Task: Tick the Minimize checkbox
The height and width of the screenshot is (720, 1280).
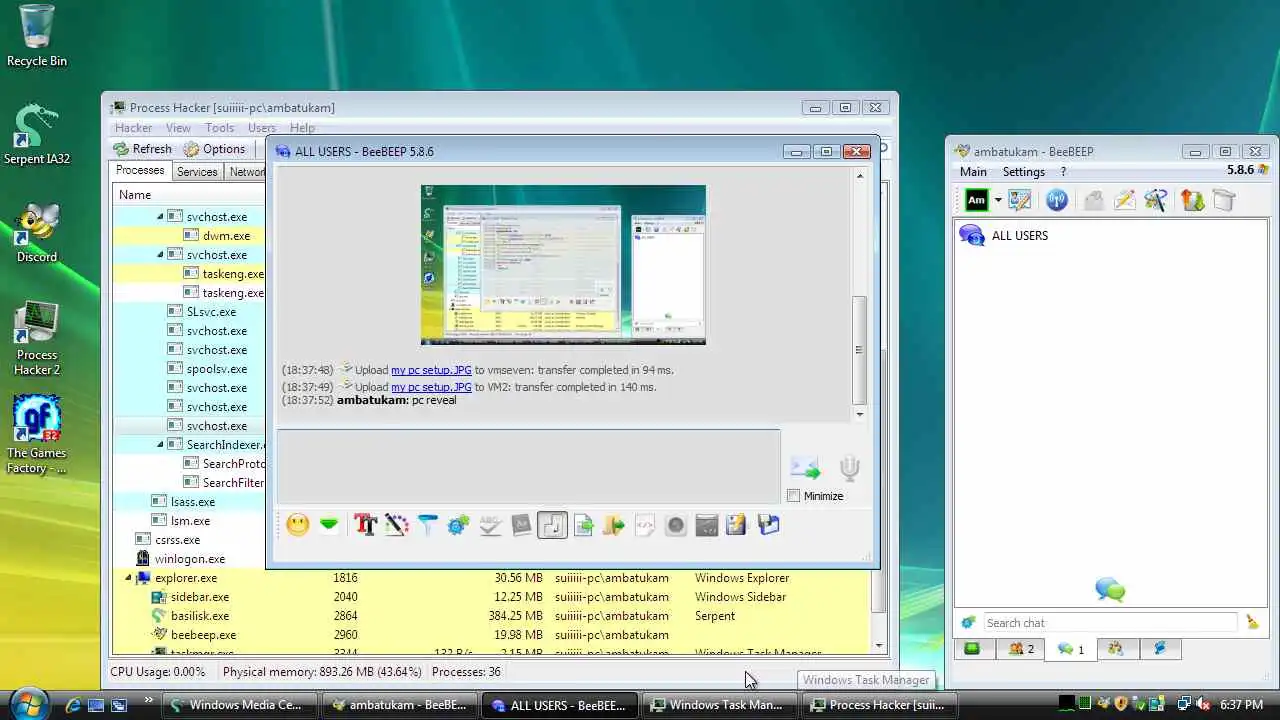Action: pyautogui.click(x=794, y=496)
